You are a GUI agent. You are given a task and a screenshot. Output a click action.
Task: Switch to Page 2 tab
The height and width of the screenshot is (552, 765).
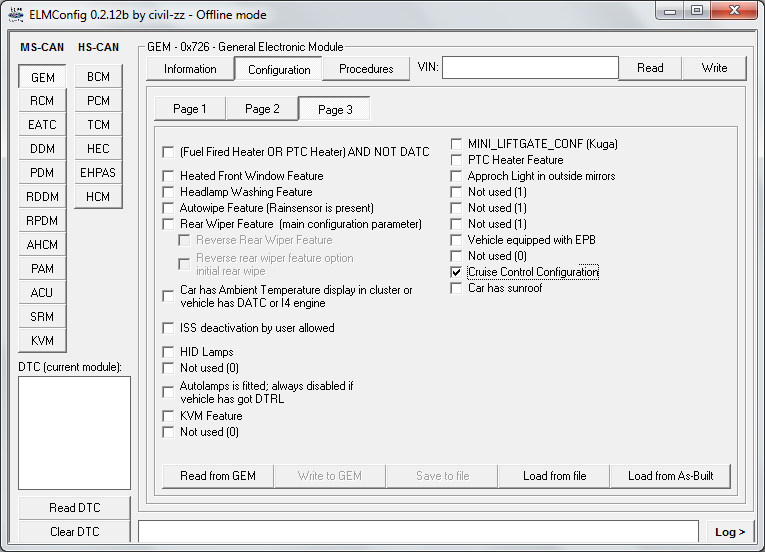coord(262,109)
